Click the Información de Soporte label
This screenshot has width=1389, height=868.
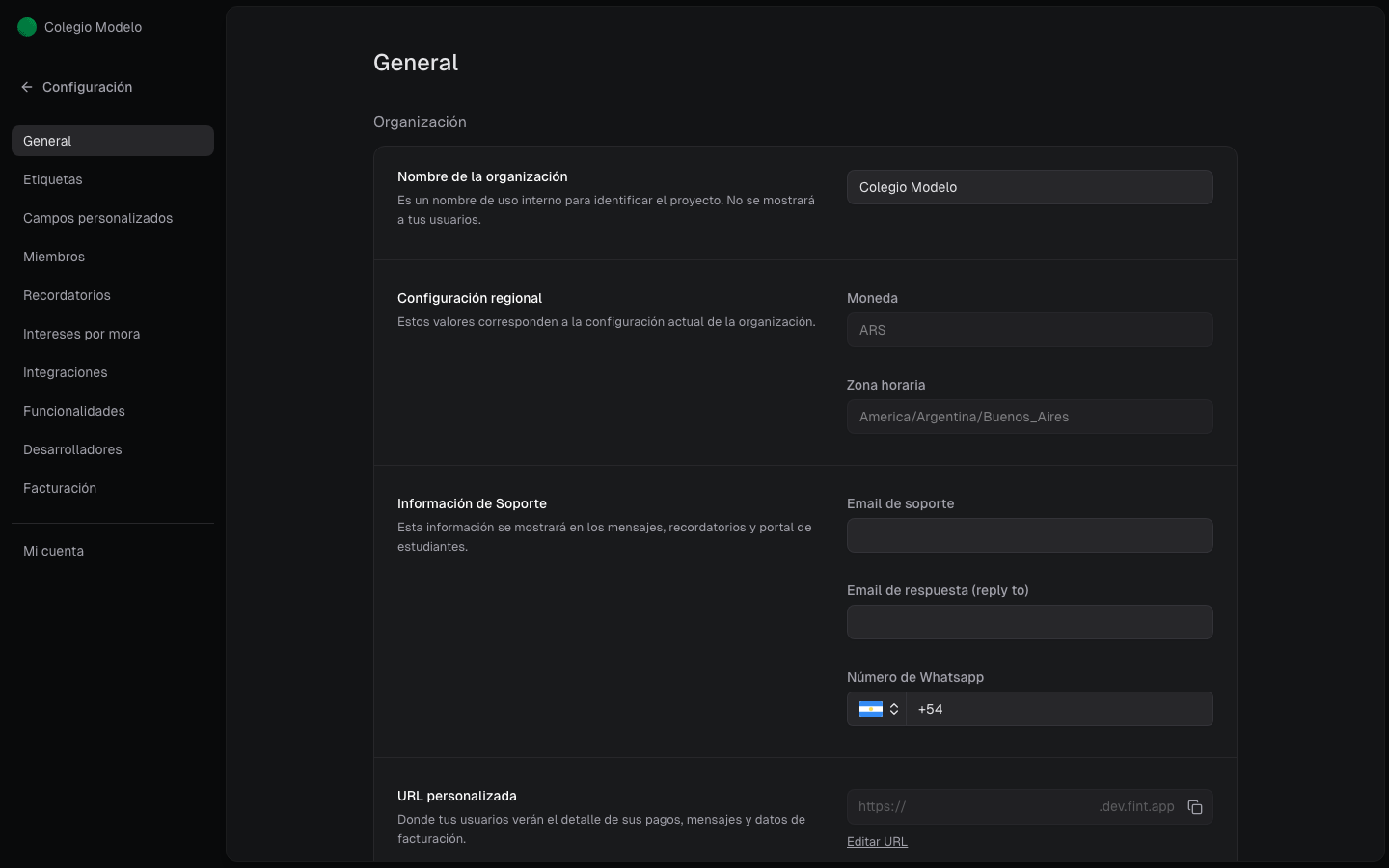coord(472,503)
